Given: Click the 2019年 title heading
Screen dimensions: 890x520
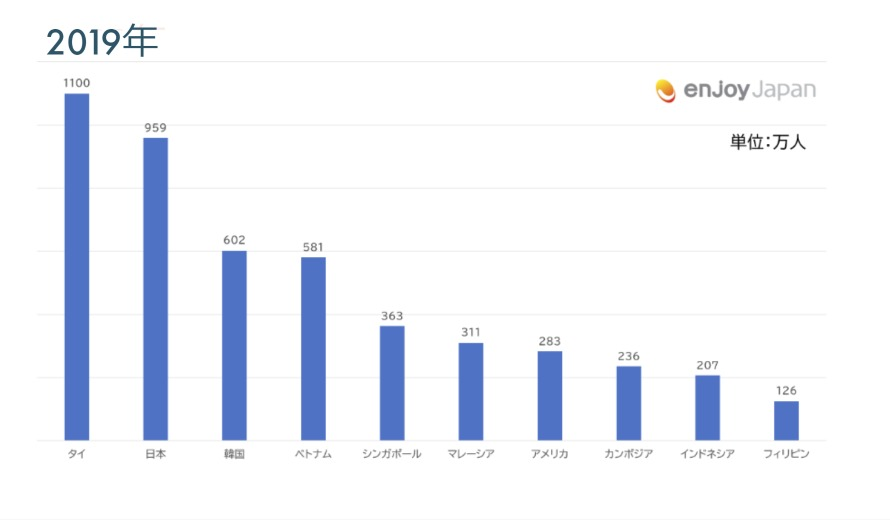Looking at the screenshot, I should pos(102,41).
